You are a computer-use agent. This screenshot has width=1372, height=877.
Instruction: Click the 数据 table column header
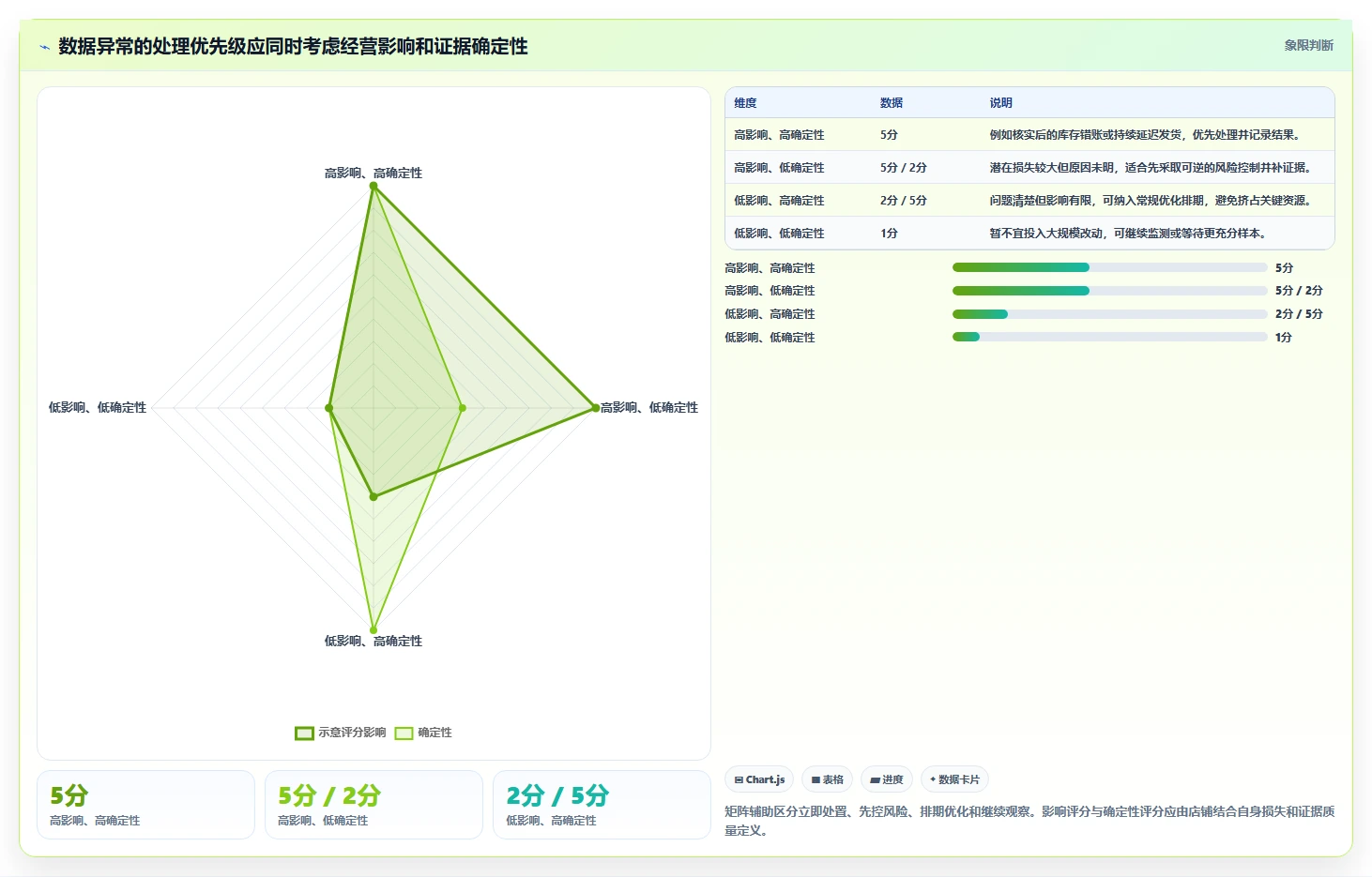pyautogui.click(x=892, y=103)
